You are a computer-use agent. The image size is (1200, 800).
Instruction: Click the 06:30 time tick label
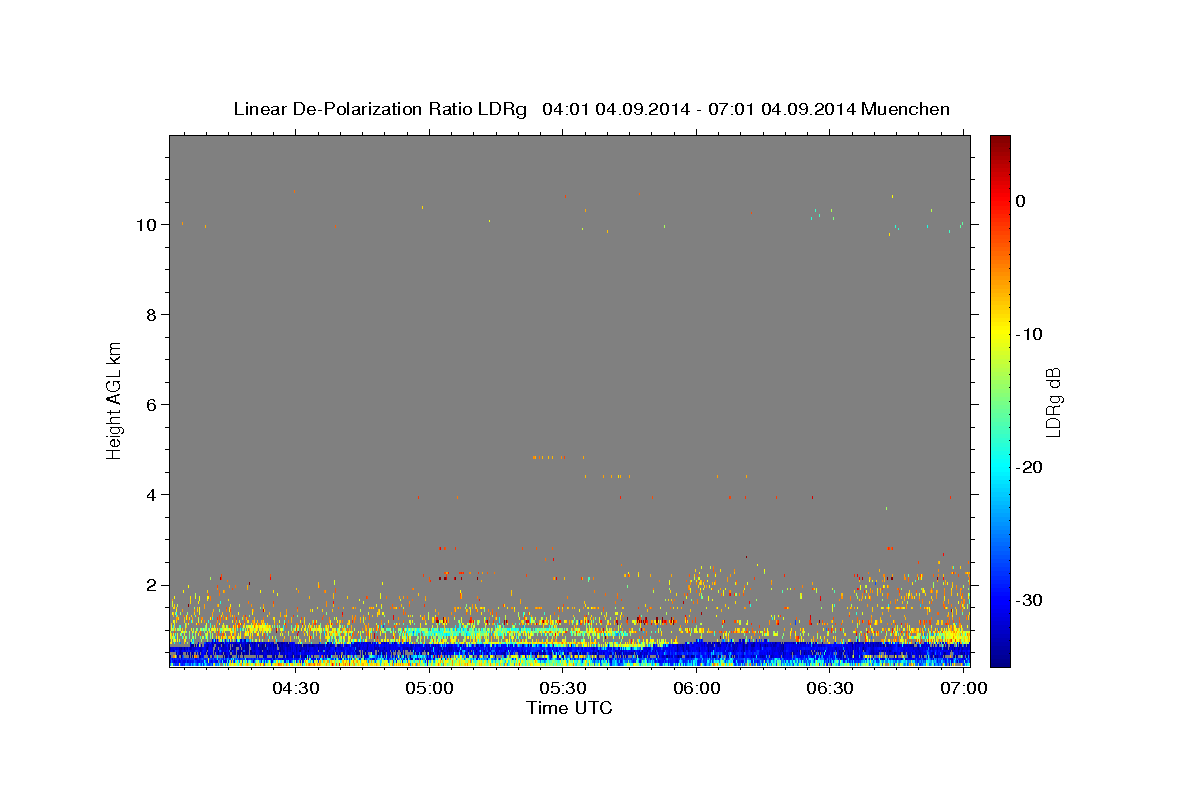pyautogui.click(x=830, y=689)
